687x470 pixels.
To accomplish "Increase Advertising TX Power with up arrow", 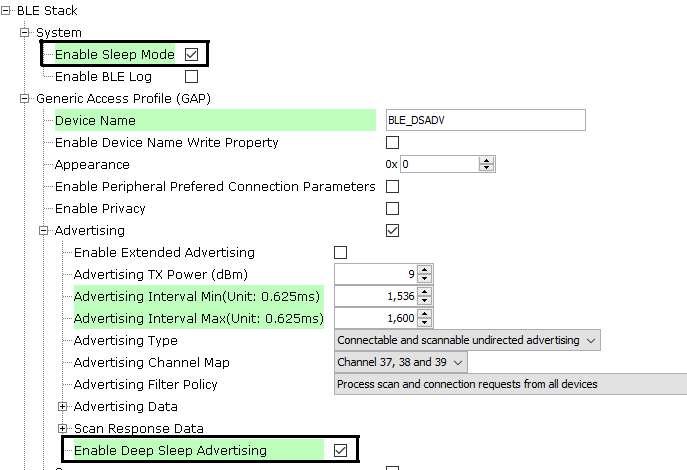I will pyautogui.click(x=425, y=270).
